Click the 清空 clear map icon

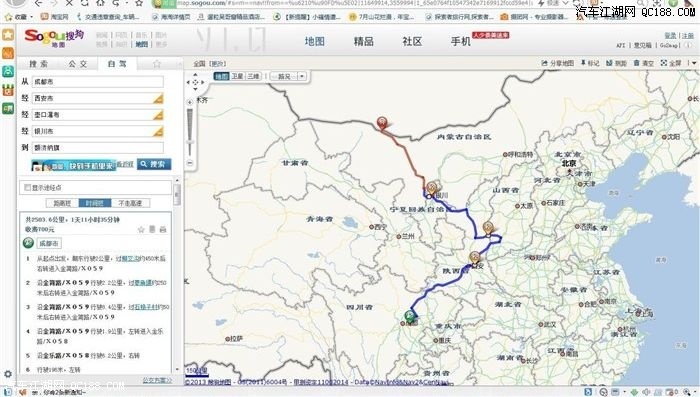coord(637,63)
